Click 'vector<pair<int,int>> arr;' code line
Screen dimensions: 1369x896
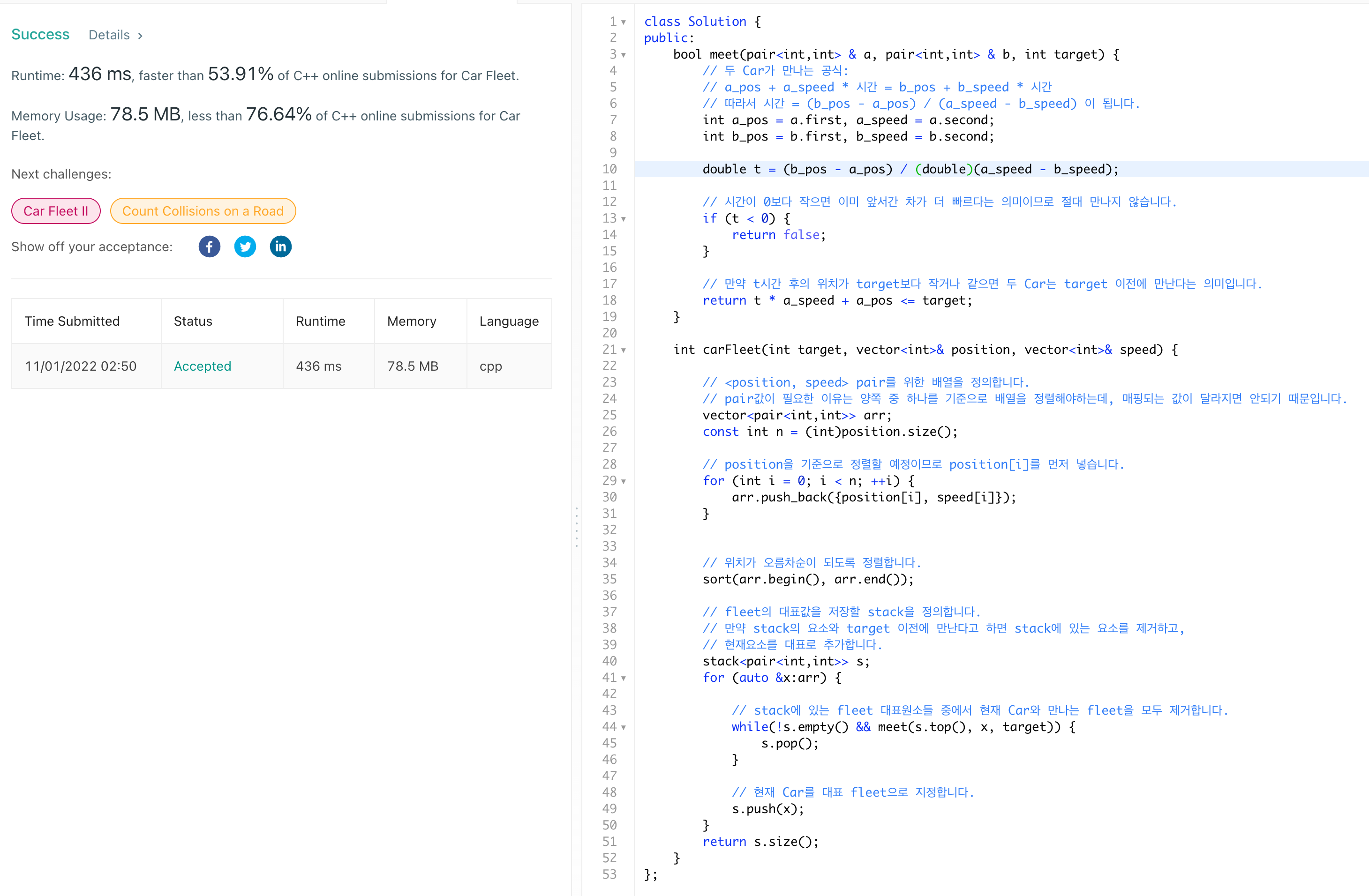[x=797, y=415]
